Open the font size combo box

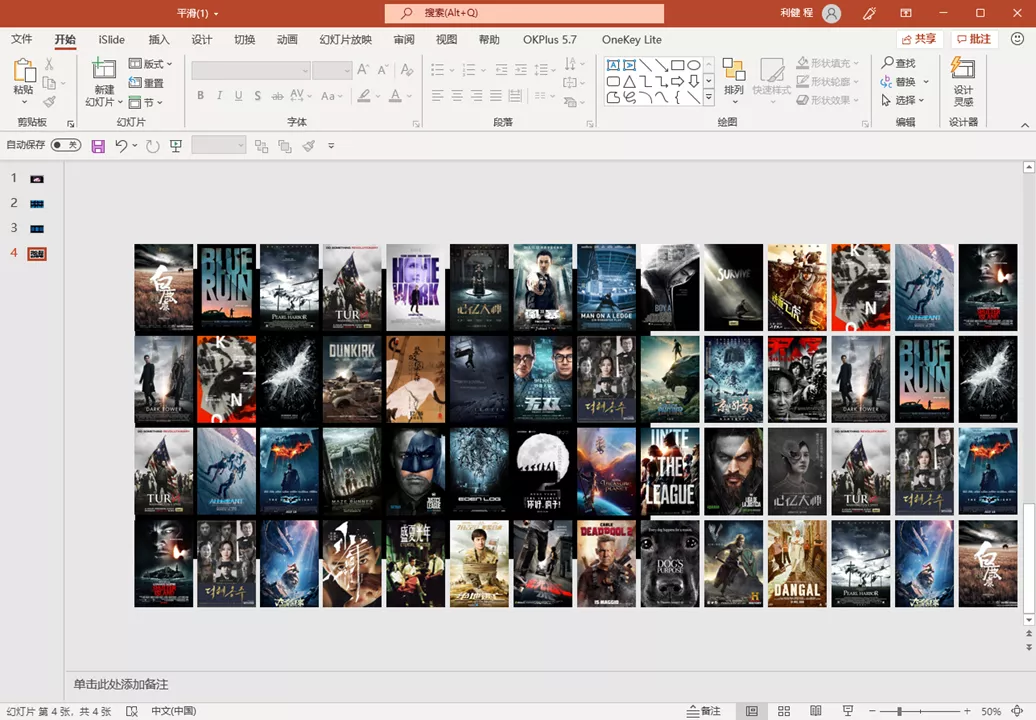[332, 70]
